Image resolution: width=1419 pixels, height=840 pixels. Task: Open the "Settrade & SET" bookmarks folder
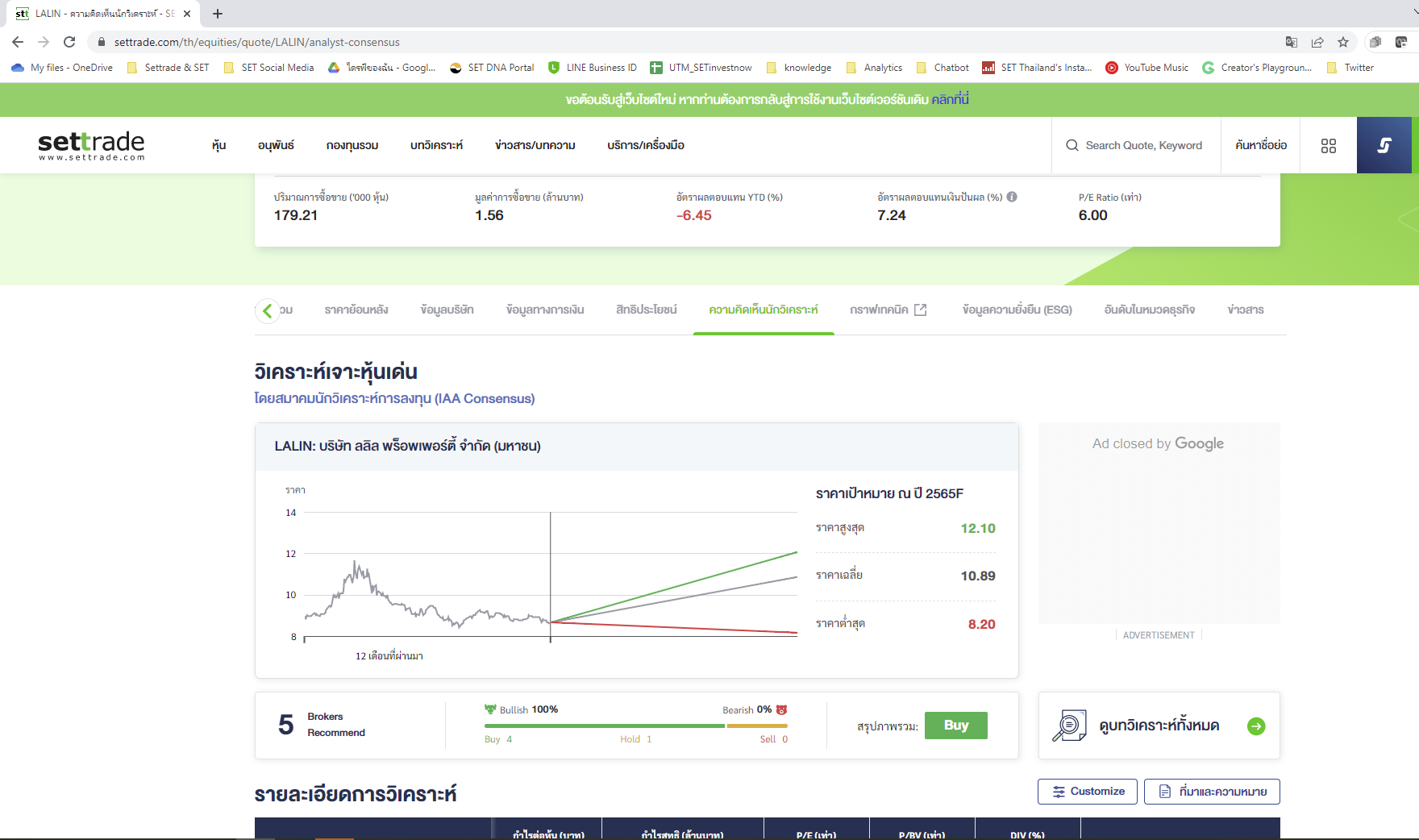pos(176,68)
